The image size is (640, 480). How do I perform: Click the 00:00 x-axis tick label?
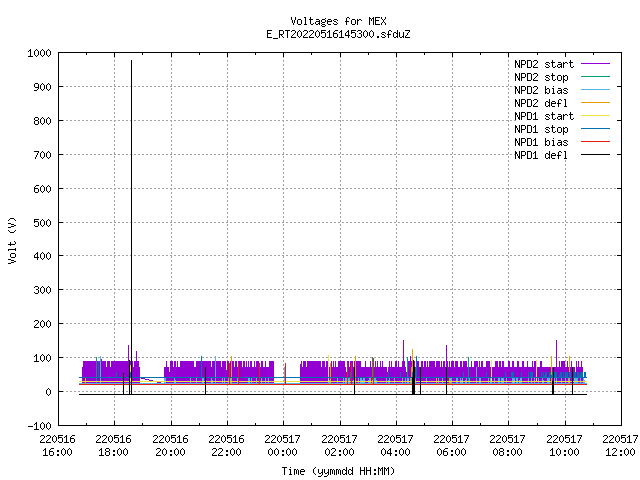[x=282, y=452]
